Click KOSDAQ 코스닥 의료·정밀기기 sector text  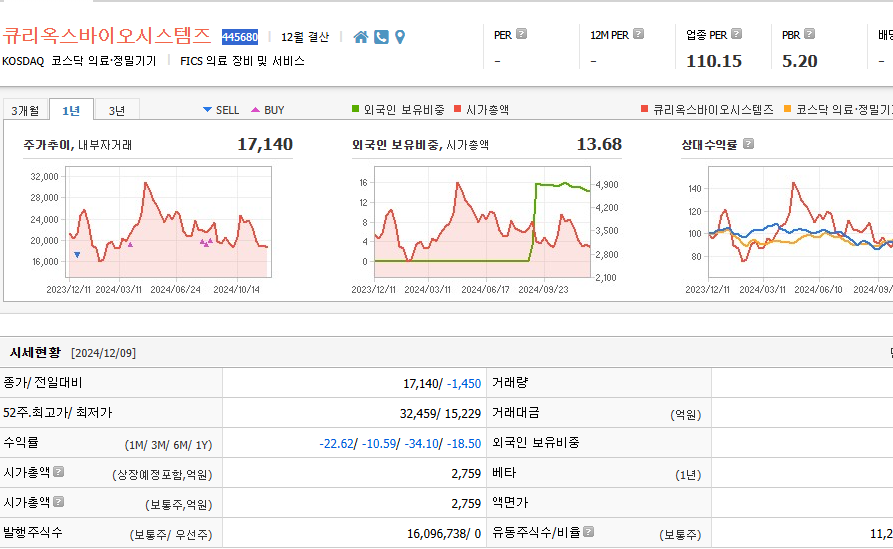coord(79,61)
